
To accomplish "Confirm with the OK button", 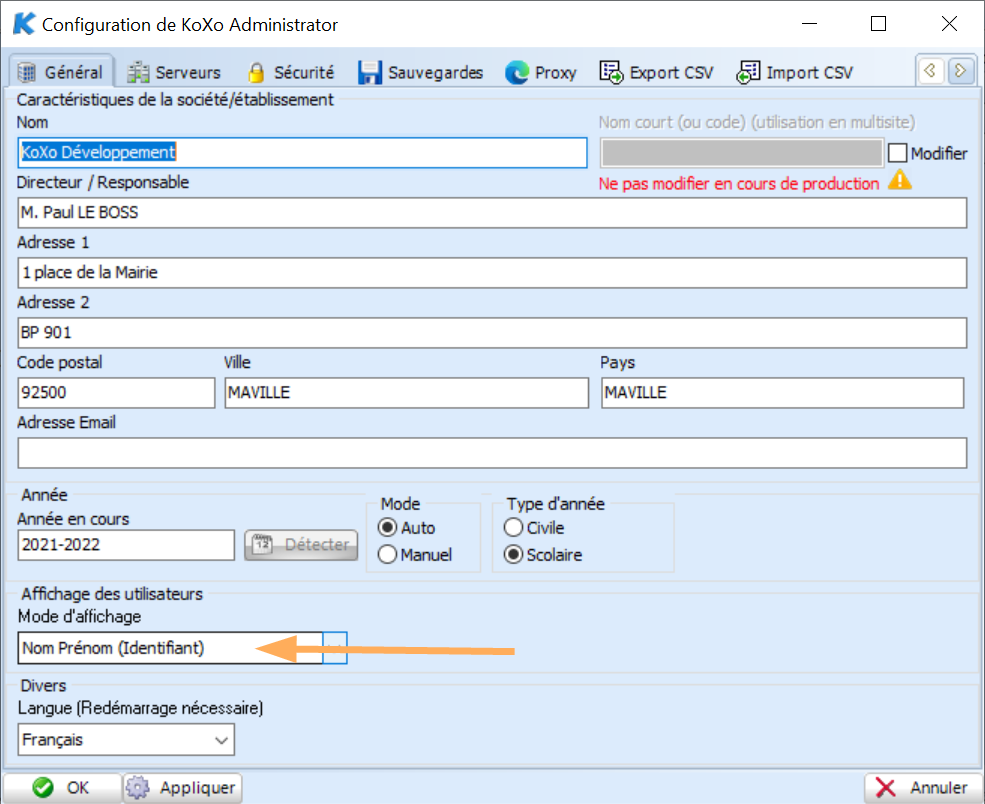I will point(62,788).
